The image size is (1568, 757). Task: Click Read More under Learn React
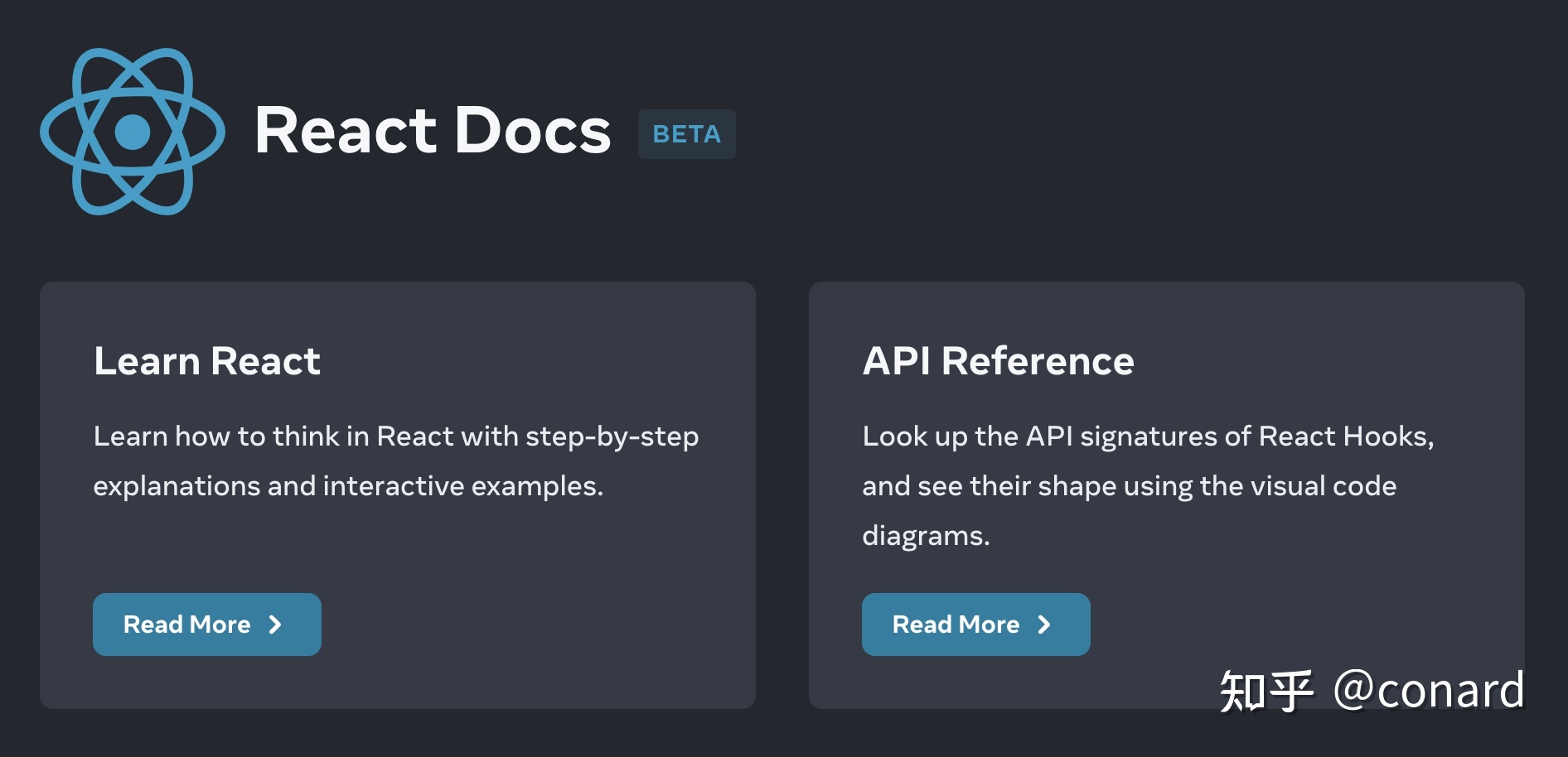coord(207,624)
